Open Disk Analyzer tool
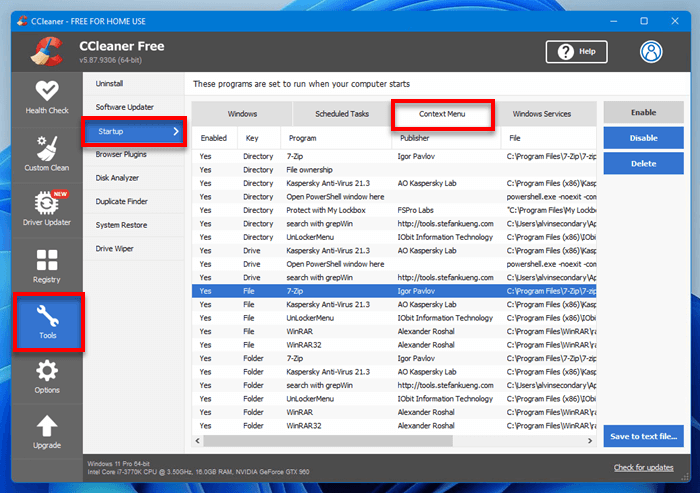This screenshot has height=493, width=700. [133, 178]
